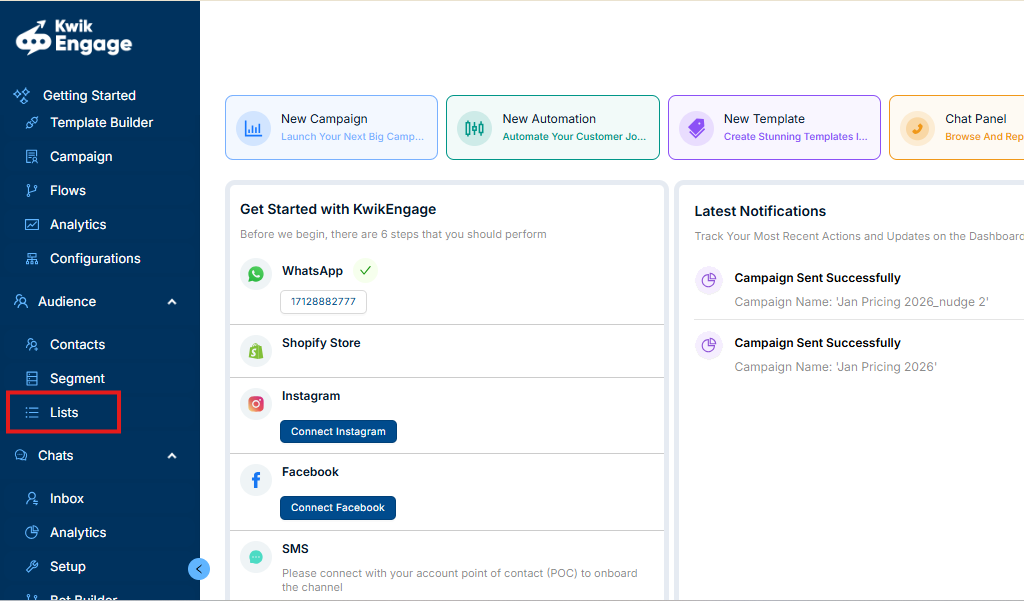Open Lists in the sidebar
Screen dimensions: 1024x601
(64, 412)
